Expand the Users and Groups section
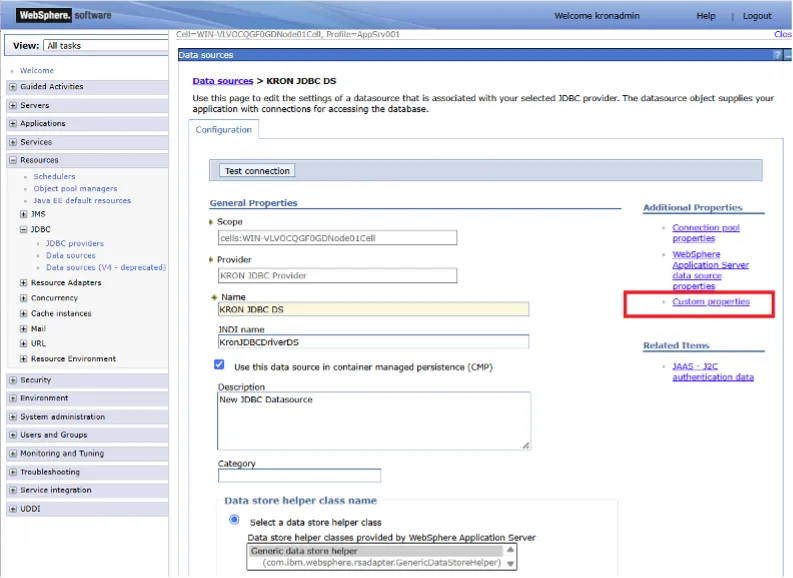Viewport: 793px width, 578px height. coord(13,435)
